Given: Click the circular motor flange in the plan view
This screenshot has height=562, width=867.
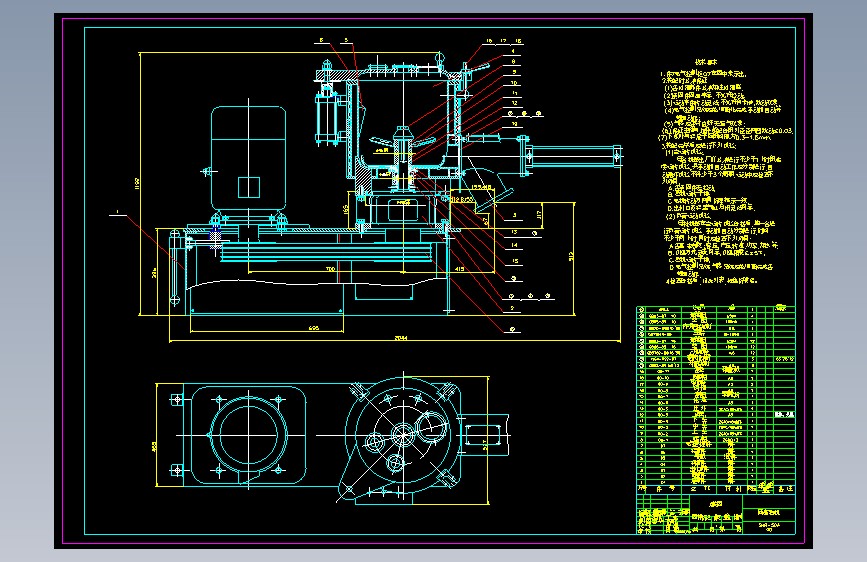Looking at the screenshot, I should coord(248,435).
